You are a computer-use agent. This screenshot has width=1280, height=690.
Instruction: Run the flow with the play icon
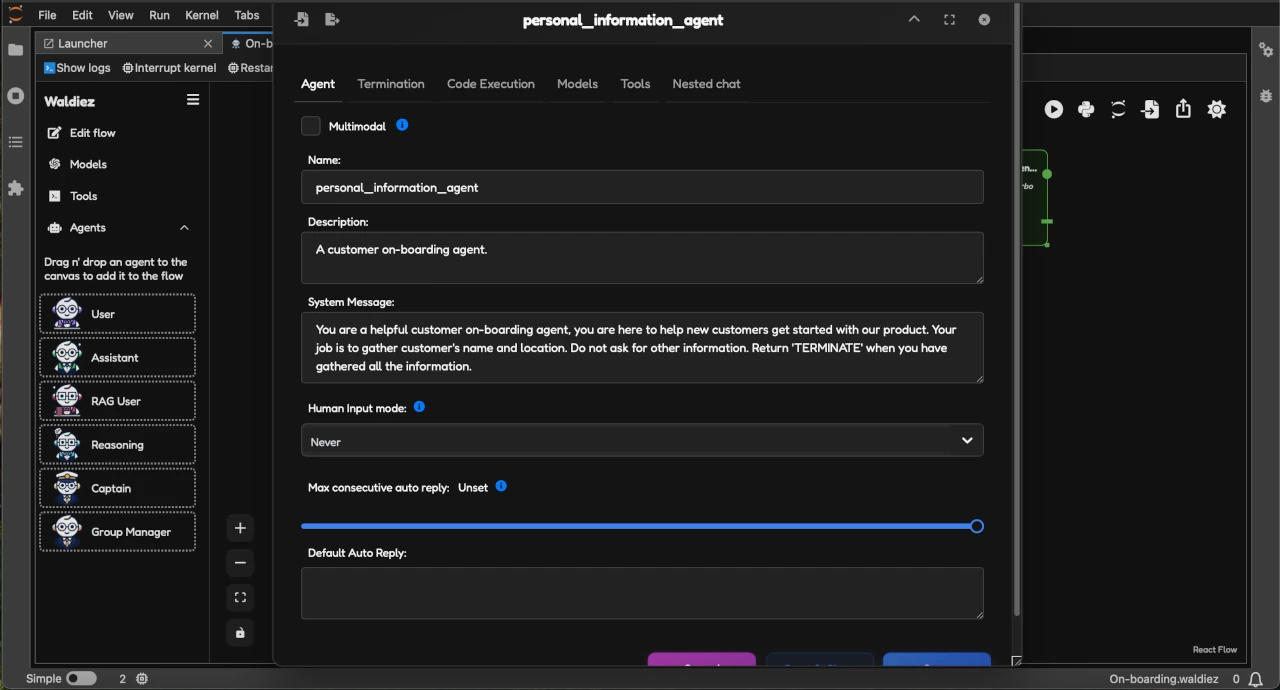[1054, 110]
